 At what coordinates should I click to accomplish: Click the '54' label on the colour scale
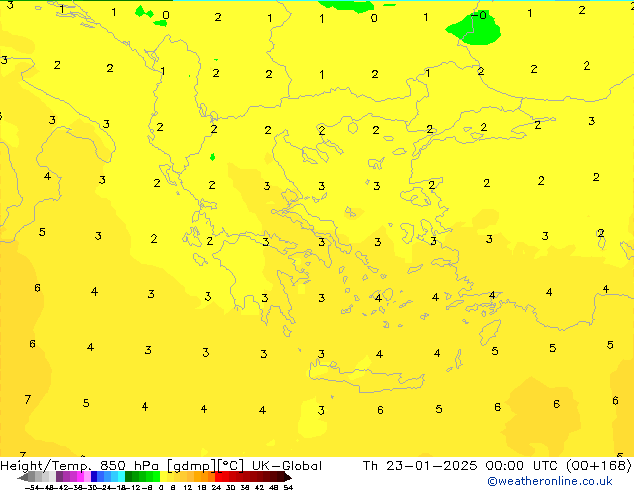click(288, 487)
